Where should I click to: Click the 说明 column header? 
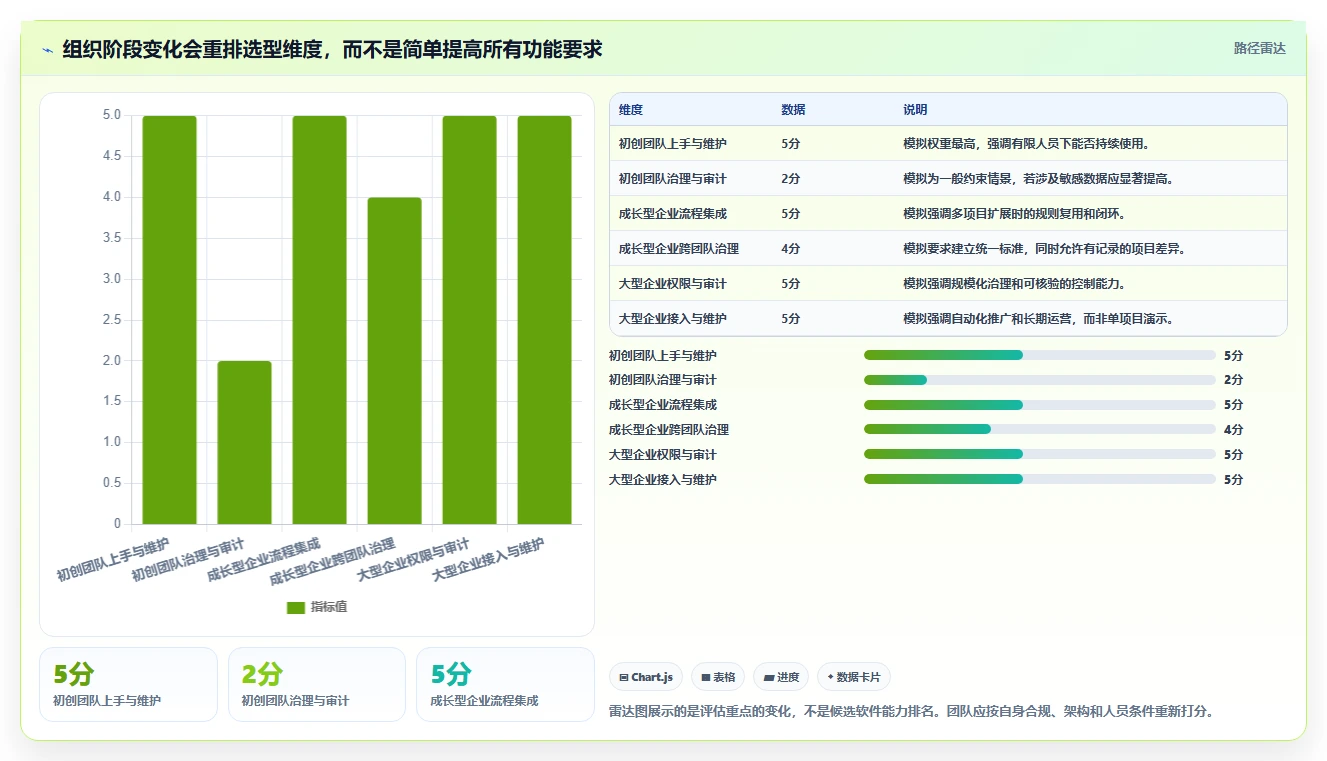click(915, 110)
